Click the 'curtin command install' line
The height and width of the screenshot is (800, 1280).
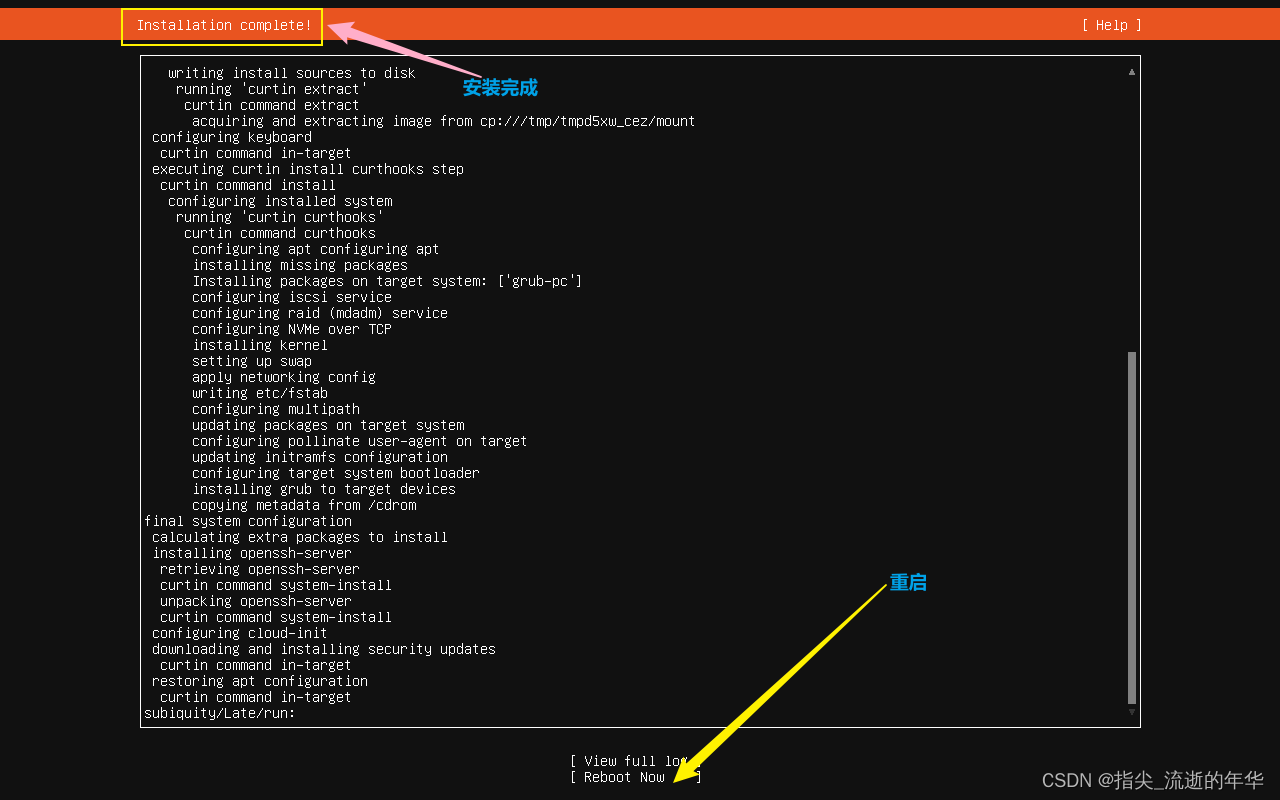[247, 185]
